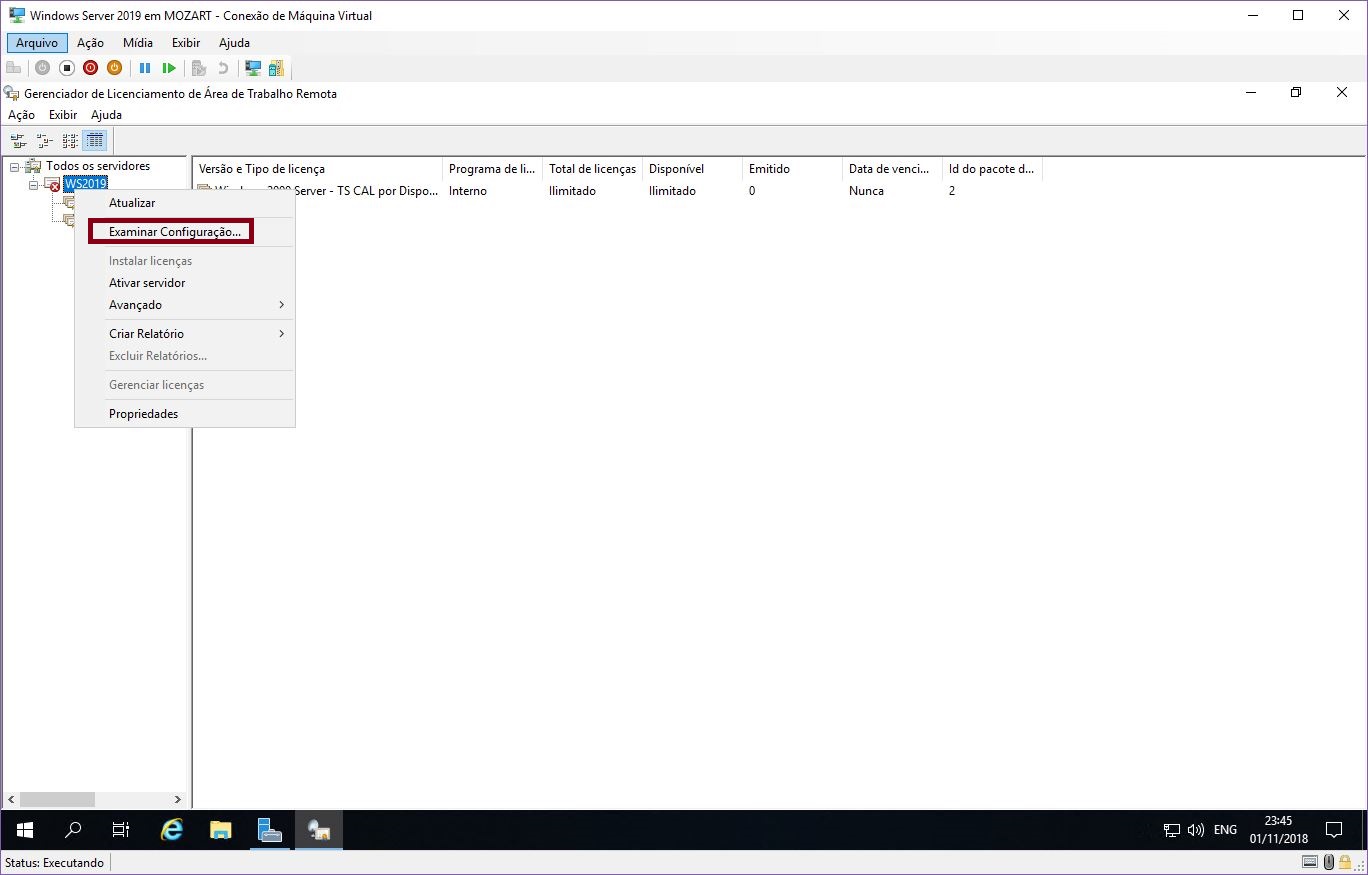This screenshot has width=1368, height=875.
Task: Select the Todos os servidores tree label
Action: click(x=98, y=166)
